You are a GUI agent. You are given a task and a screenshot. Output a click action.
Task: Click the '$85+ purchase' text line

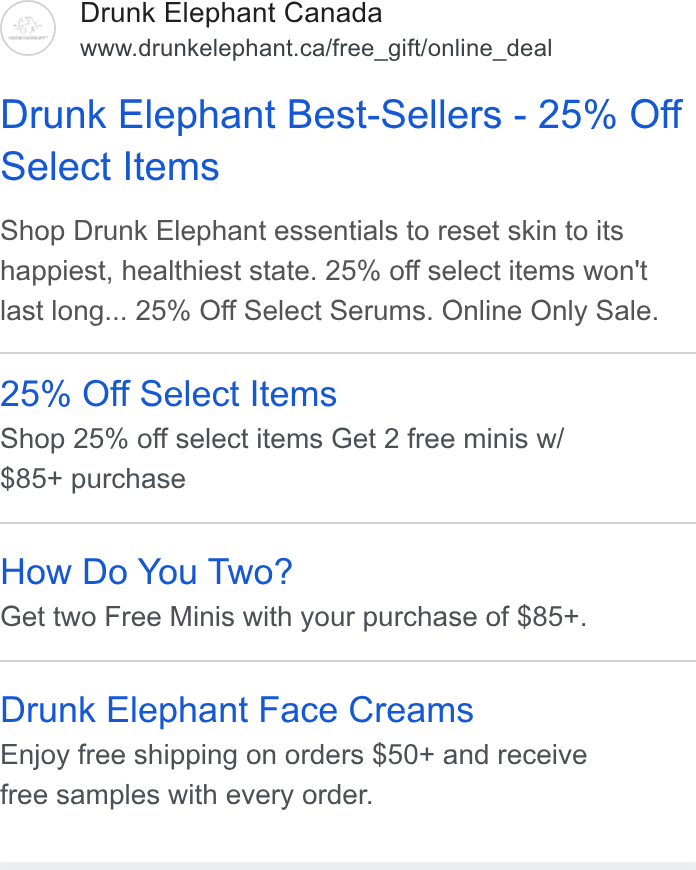93,479
